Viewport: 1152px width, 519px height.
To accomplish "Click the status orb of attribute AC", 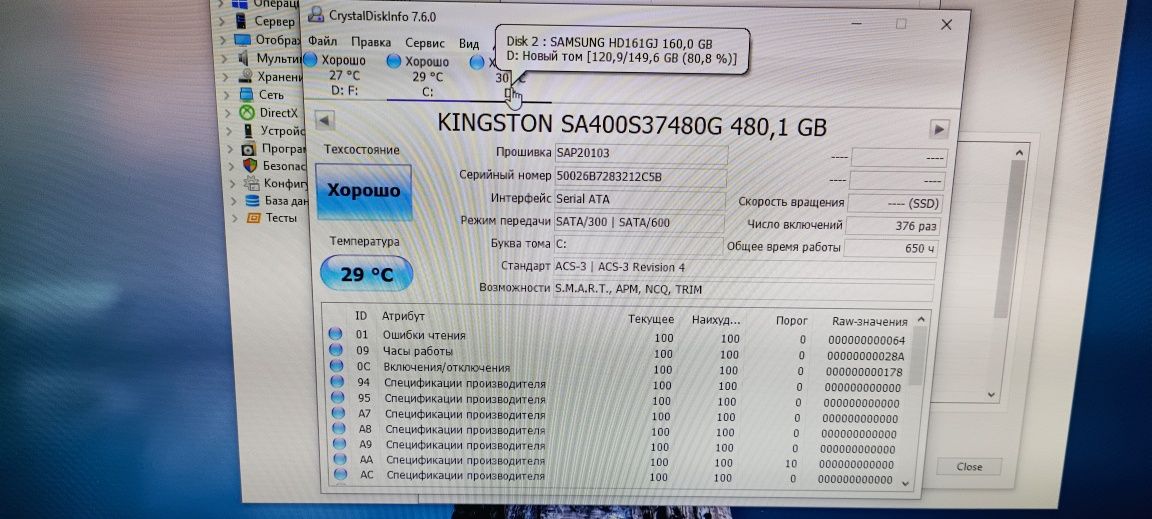I will (340, 475).
